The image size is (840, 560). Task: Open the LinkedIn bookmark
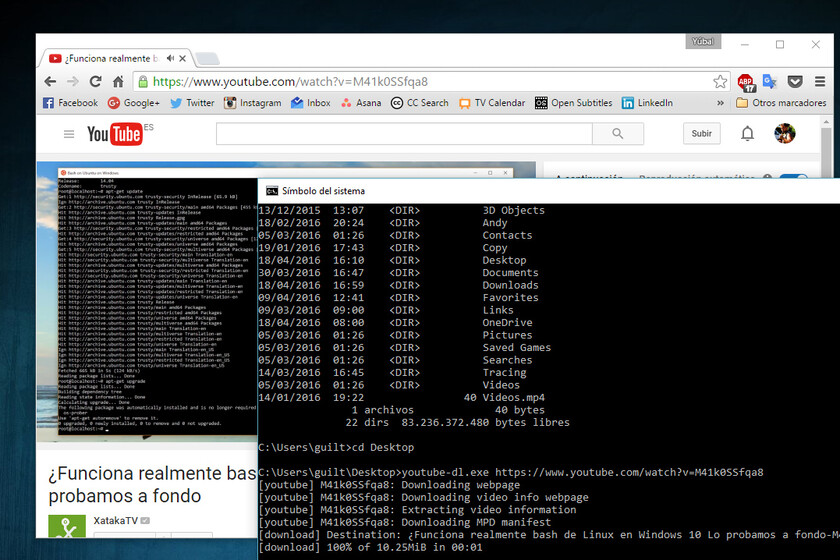647,103
